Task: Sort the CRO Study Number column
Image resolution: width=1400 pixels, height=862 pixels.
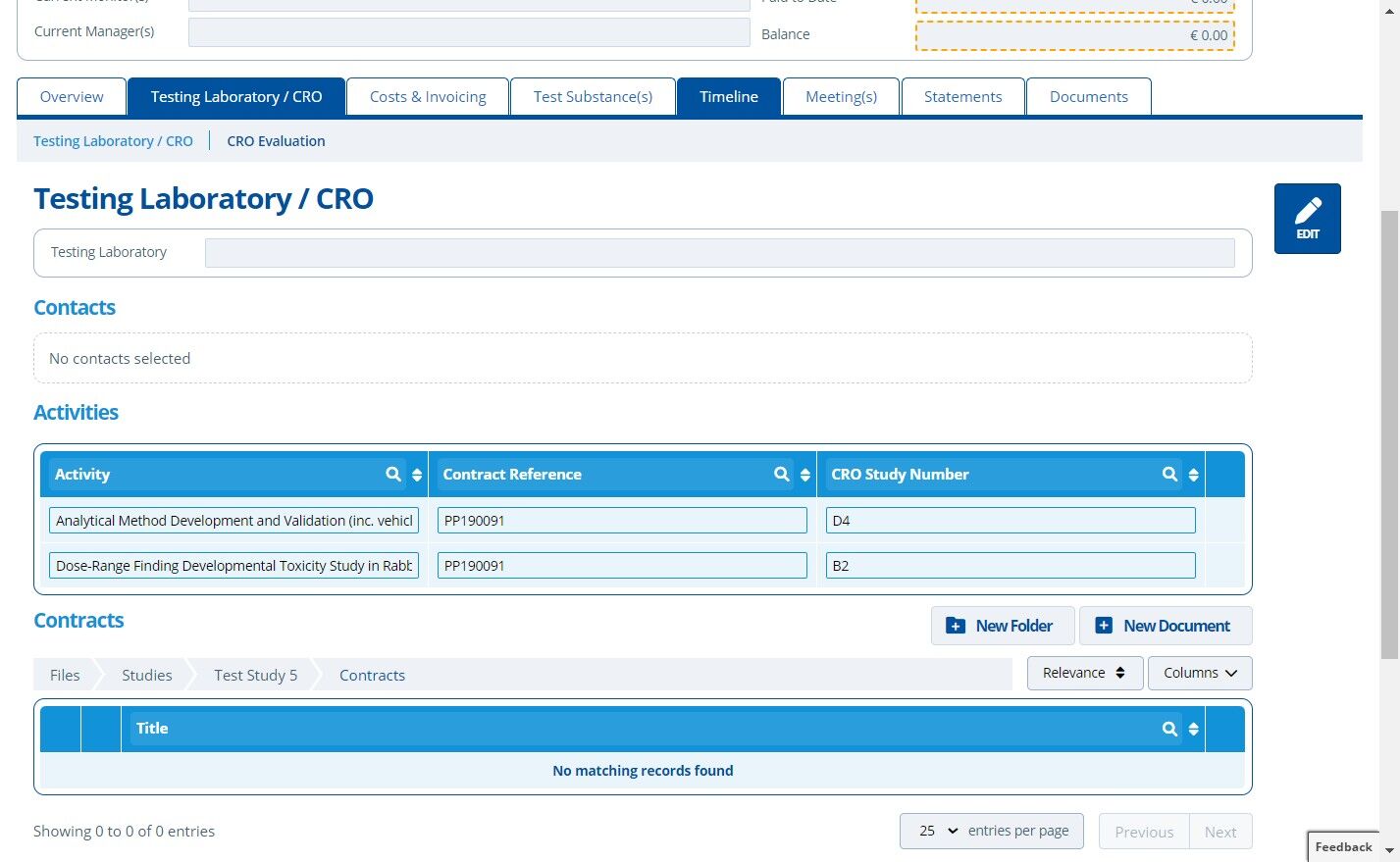Action: pos(1194,475)
